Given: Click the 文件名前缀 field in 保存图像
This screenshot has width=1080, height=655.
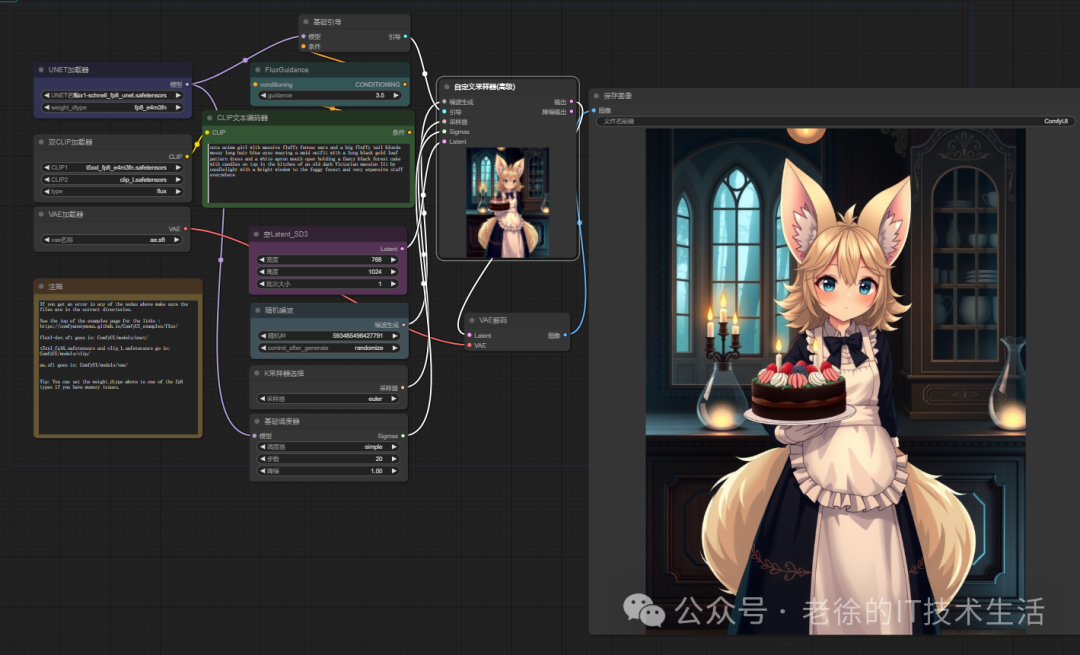Looking at the screenshot, I should [x=835, y=121].
